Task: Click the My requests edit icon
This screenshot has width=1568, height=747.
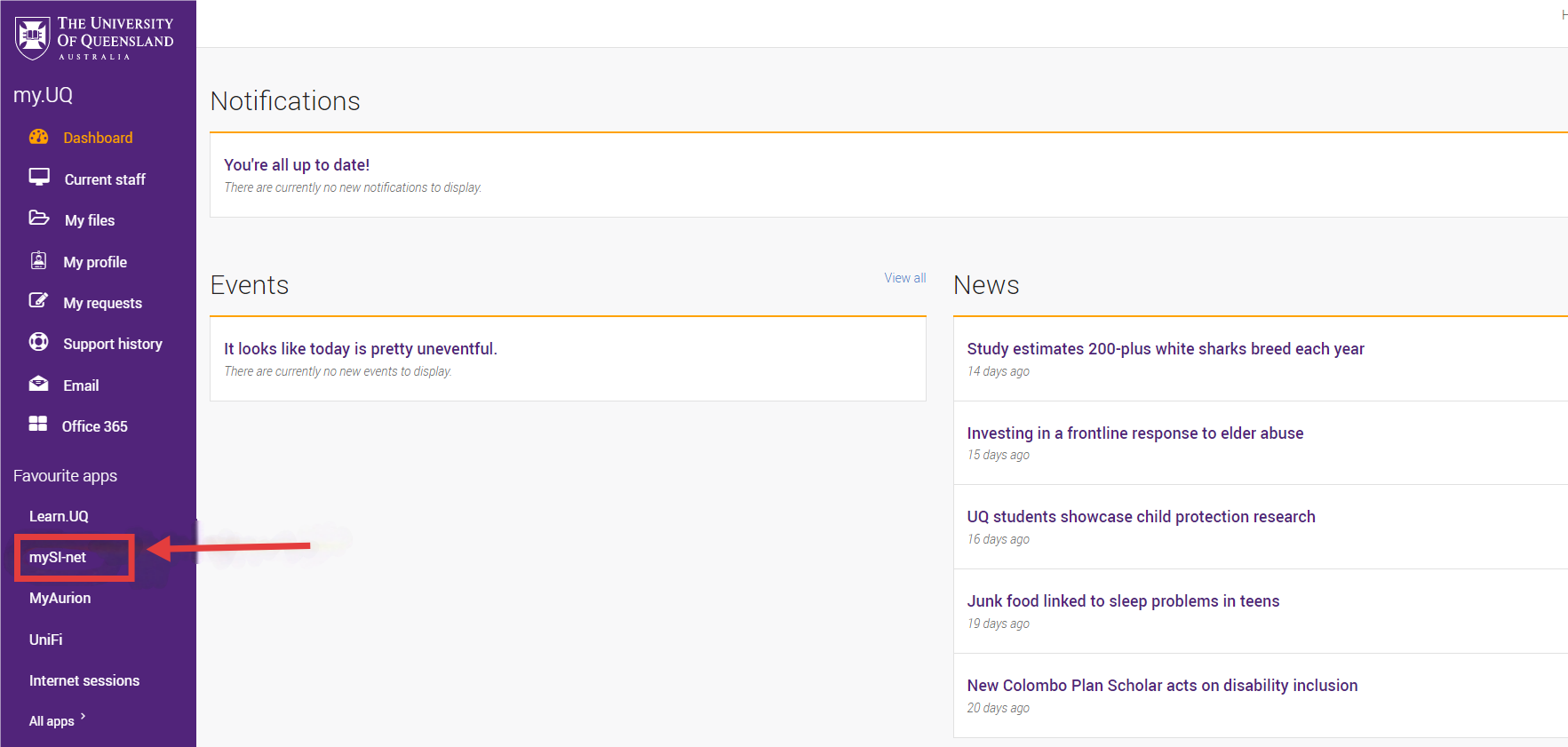Action: 39,301
